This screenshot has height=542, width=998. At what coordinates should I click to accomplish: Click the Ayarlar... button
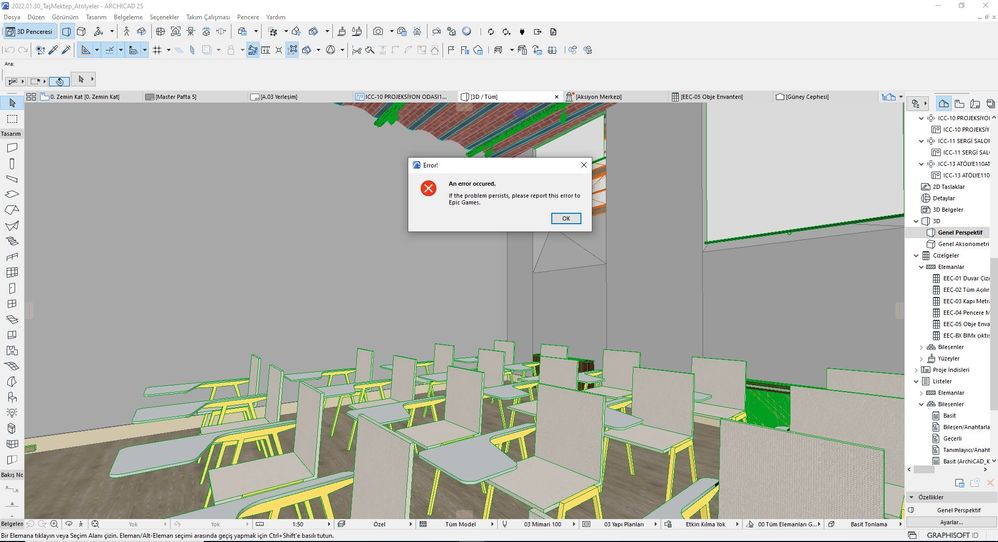951,522
